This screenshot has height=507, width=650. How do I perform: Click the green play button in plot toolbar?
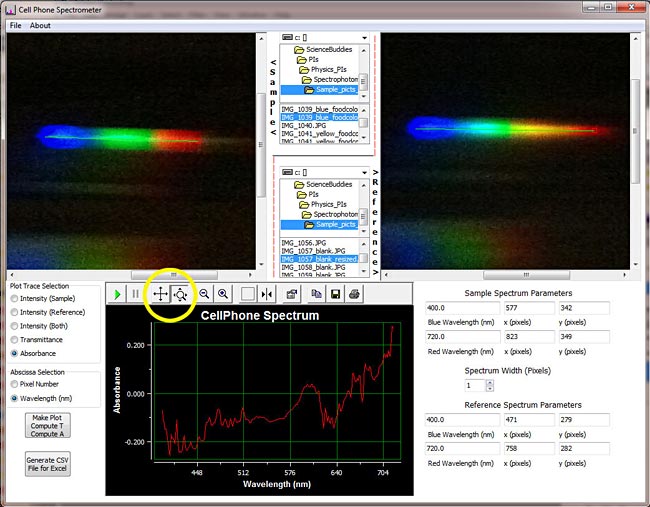pyautogui.click(x=118, y=294)
